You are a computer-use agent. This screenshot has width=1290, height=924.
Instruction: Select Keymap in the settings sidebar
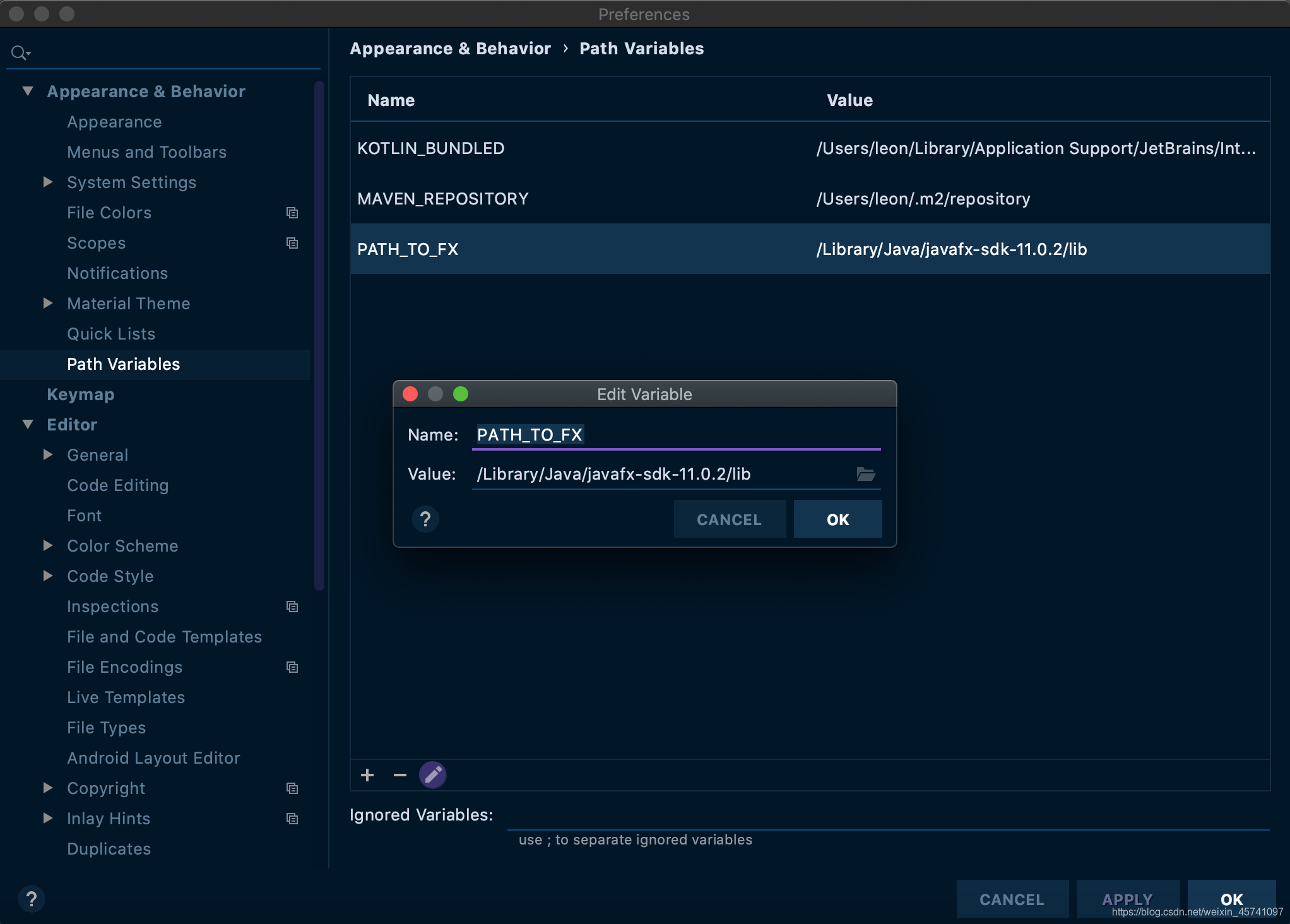[80, 394]
